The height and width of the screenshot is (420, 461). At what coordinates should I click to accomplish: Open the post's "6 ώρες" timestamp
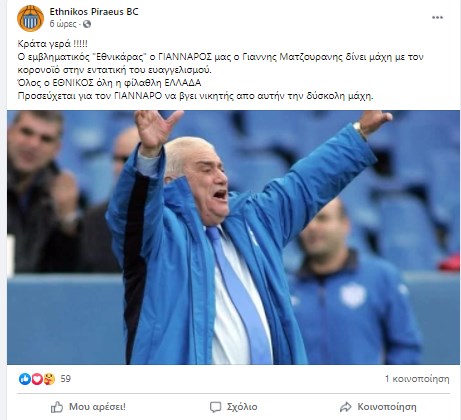point(63,24)
